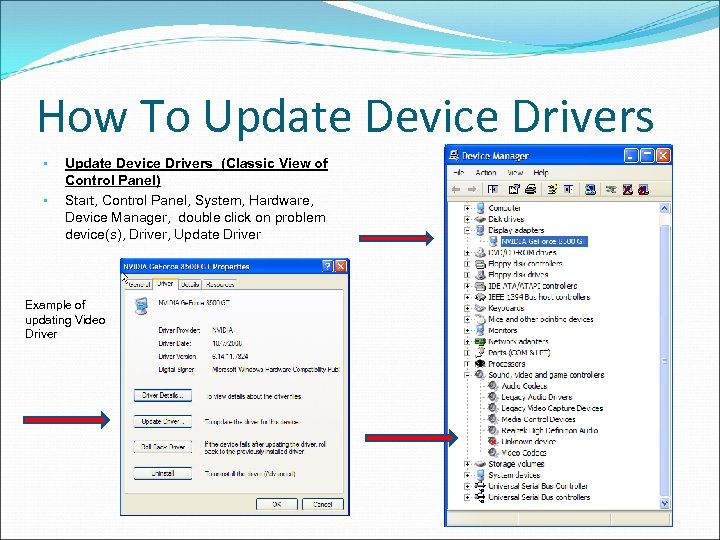Select the Driver tab in Properties
Viewport: 720px width, 540px height.
(165, 284)
